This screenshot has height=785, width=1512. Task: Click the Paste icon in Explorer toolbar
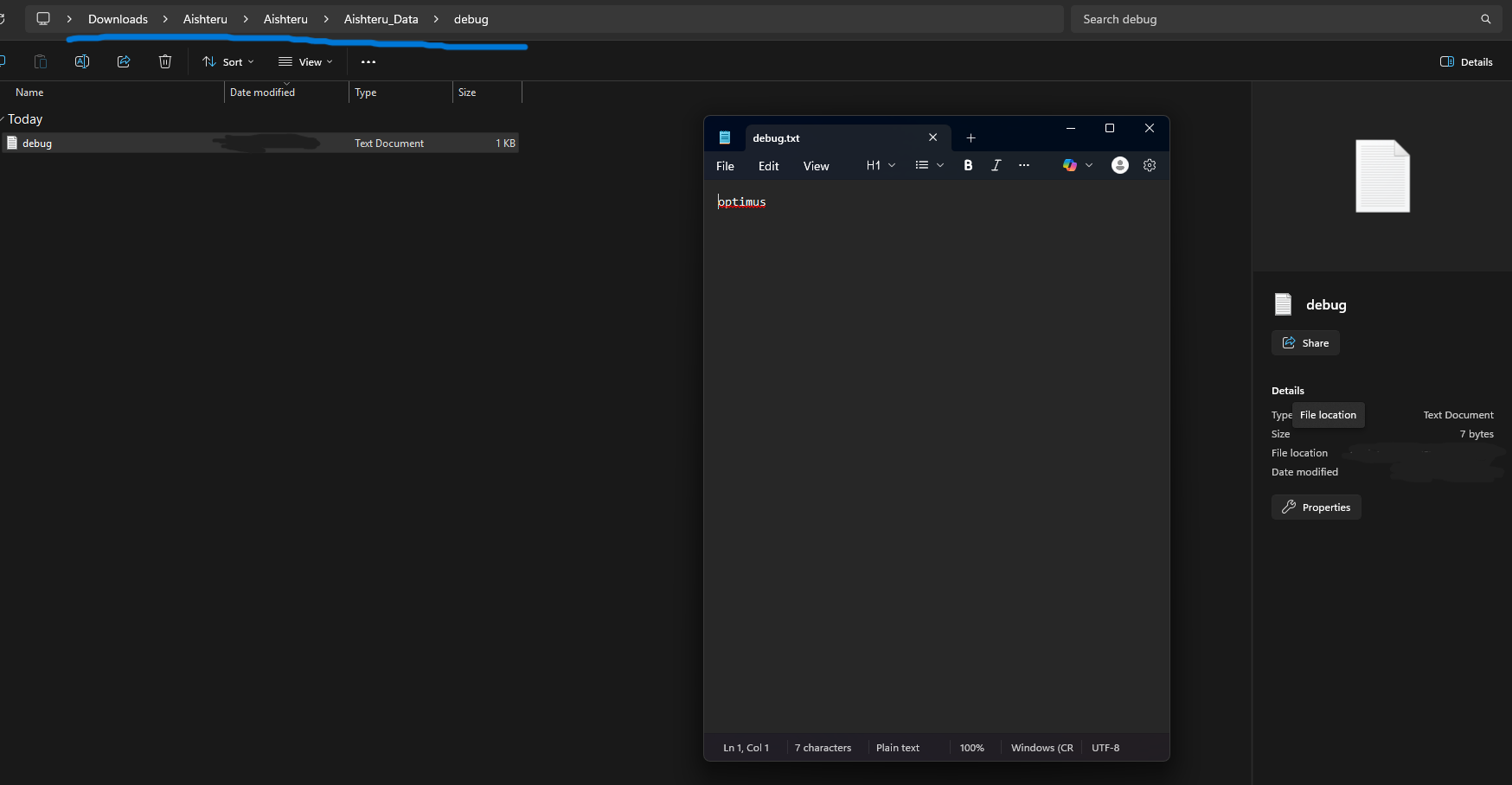pyautogui.click(x=40, y=61)
